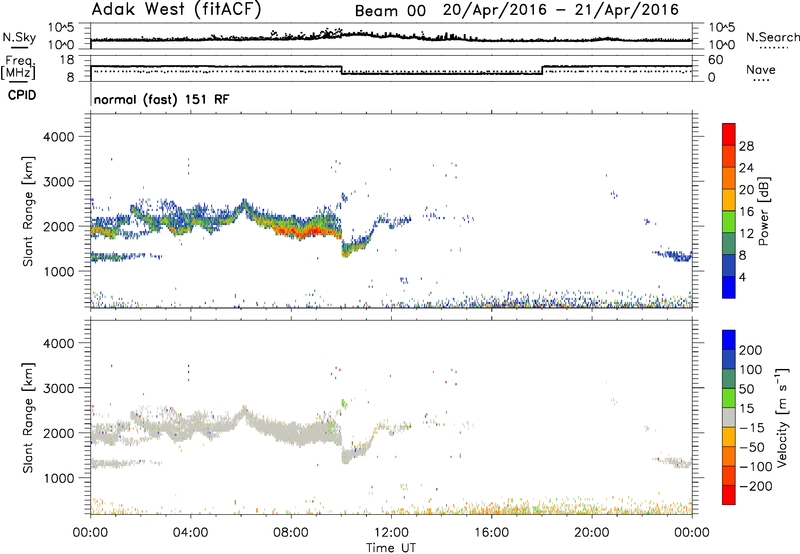
Task: Click '1000' on velocity panel range axis
Action: 59,478
